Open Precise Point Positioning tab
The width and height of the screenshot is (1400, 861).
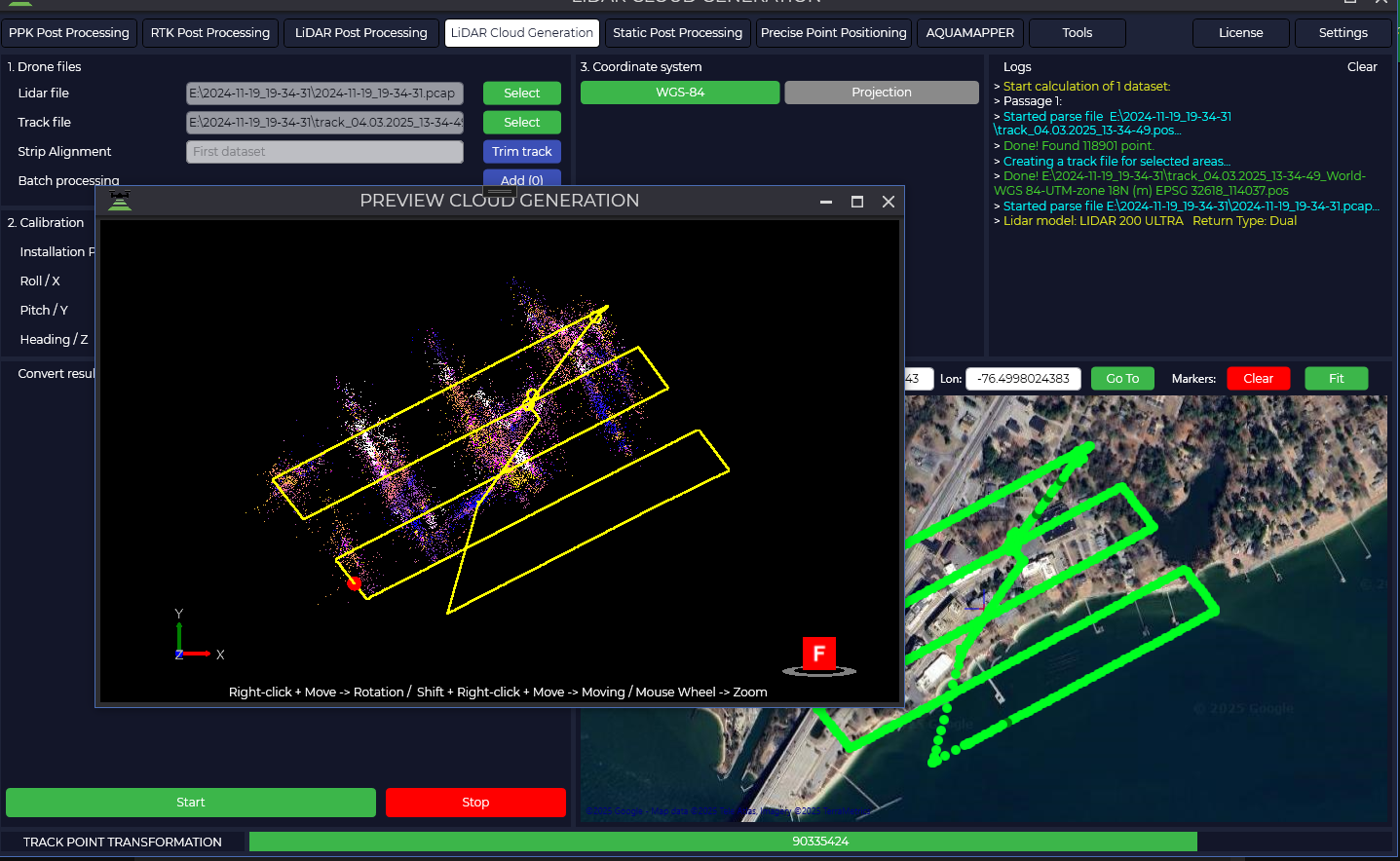834,33
